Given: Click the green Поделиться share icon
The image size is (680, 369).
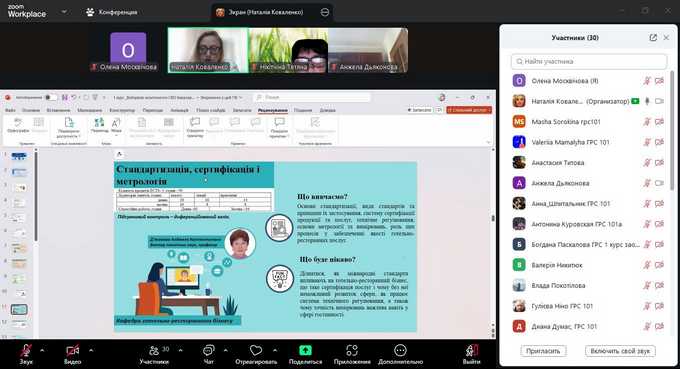Looking at the screenshot, I should point(305,350).
